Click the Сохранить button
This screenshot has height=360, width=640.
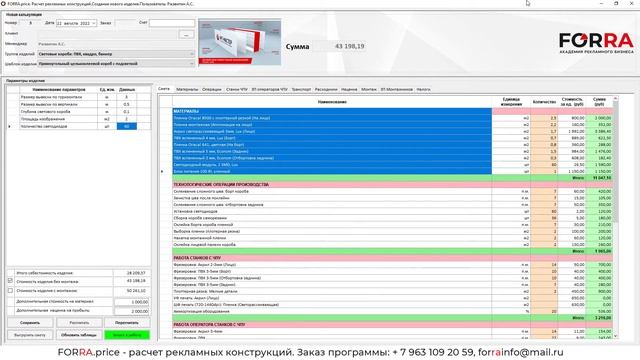(30, 323)
